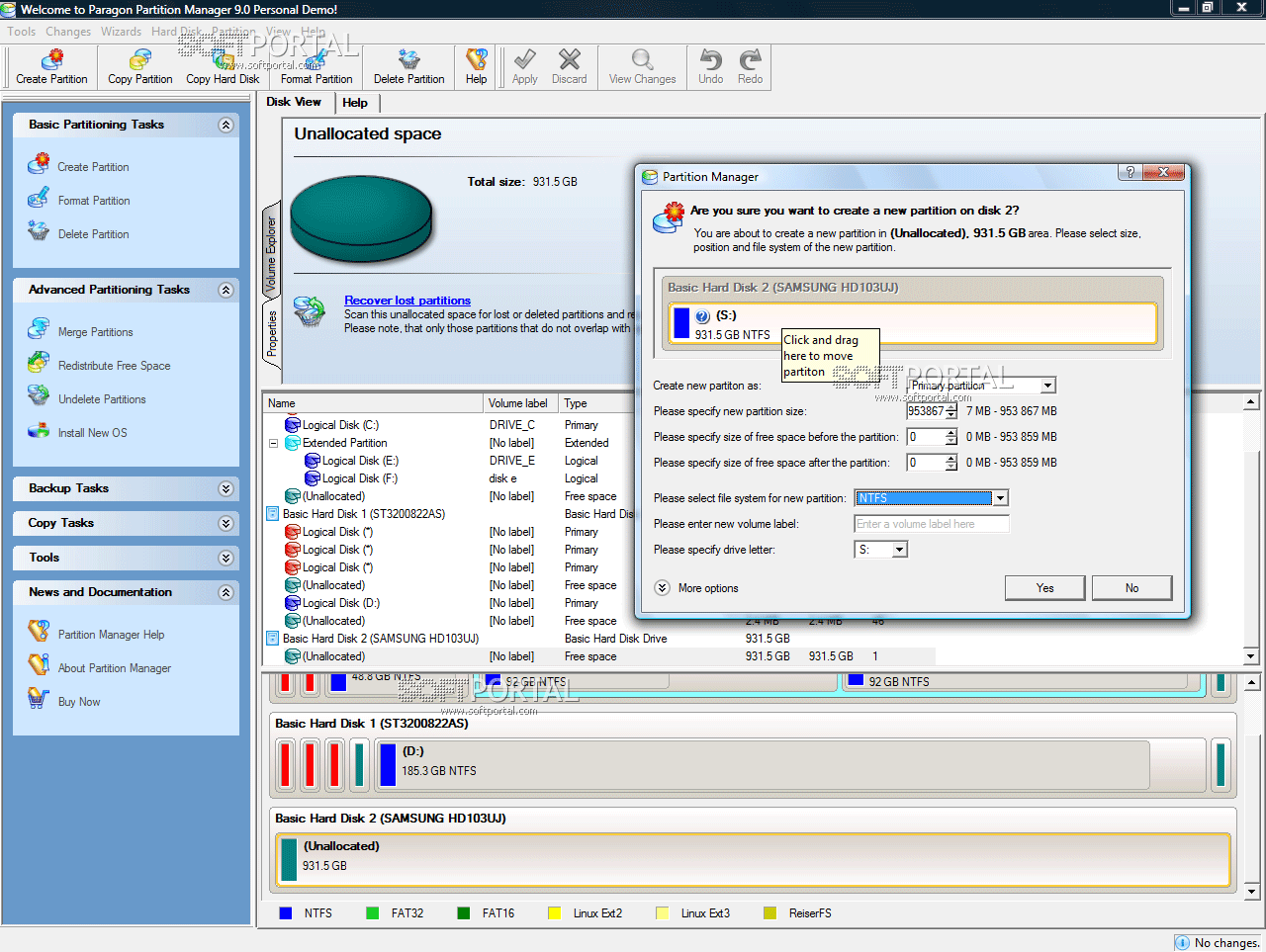Open the Properties side tab
Image resolution: width=1266 pixels, height=952 pixels.
pyautogui.click(x=271, y=333)
